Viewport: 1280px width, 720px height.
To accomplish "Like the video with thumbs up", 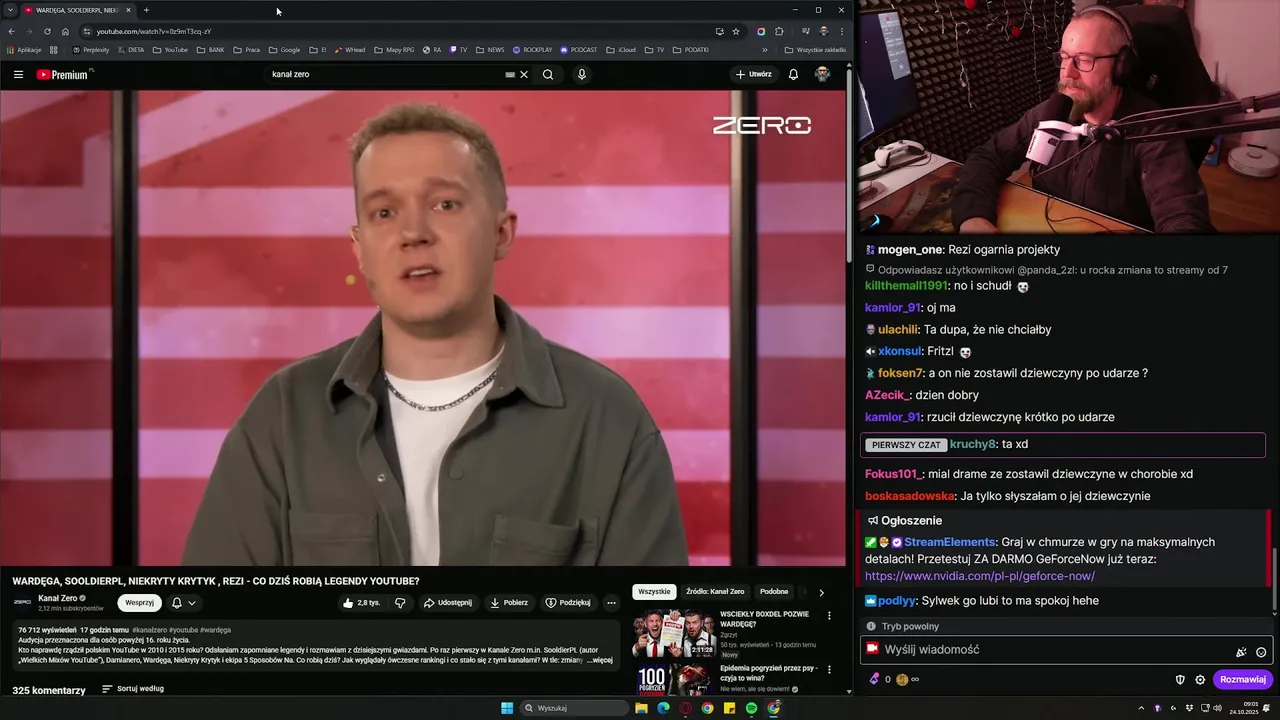I will [361, 603].
